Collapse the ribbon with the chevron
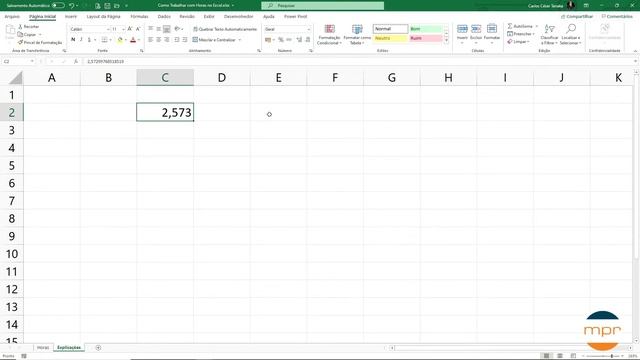Image resolution: width=640 pixels, height=360 pixels. [635, 51]
